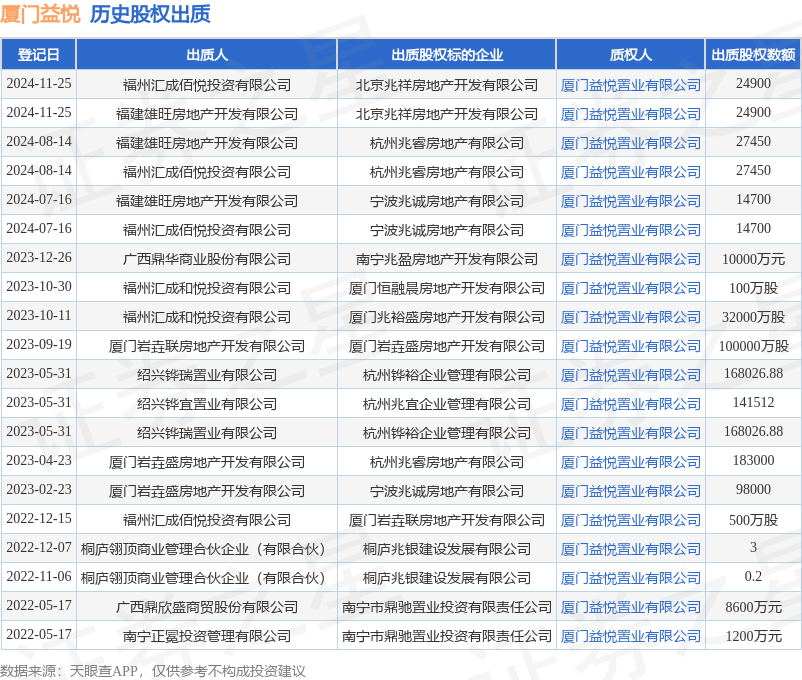Select 厦门岩垚联房地产开发有限公司 in the 2022-12-15 row

[x=447, y=520]
